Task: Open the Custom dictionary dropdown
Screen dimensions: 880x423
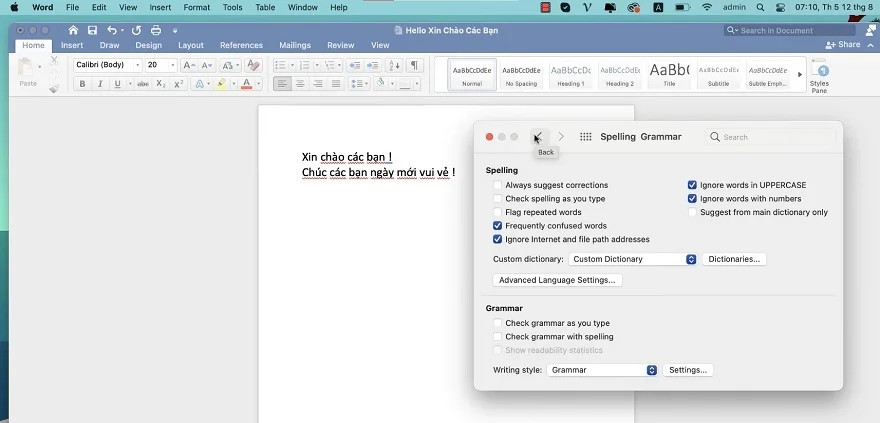Action: coord(633,259)
